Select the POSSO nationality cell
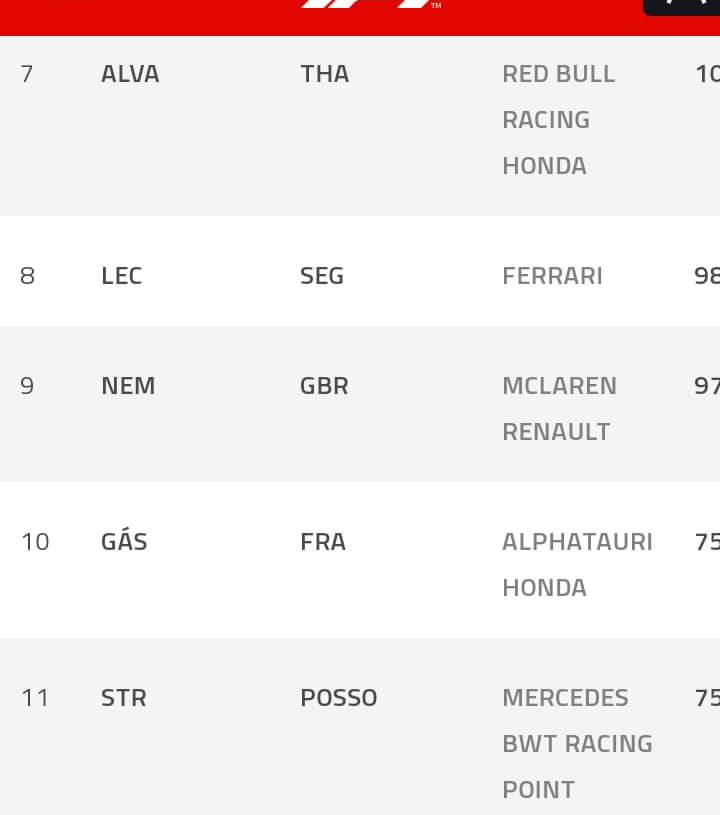This screenshot has width=720, height=815. [x=338, y=698]
